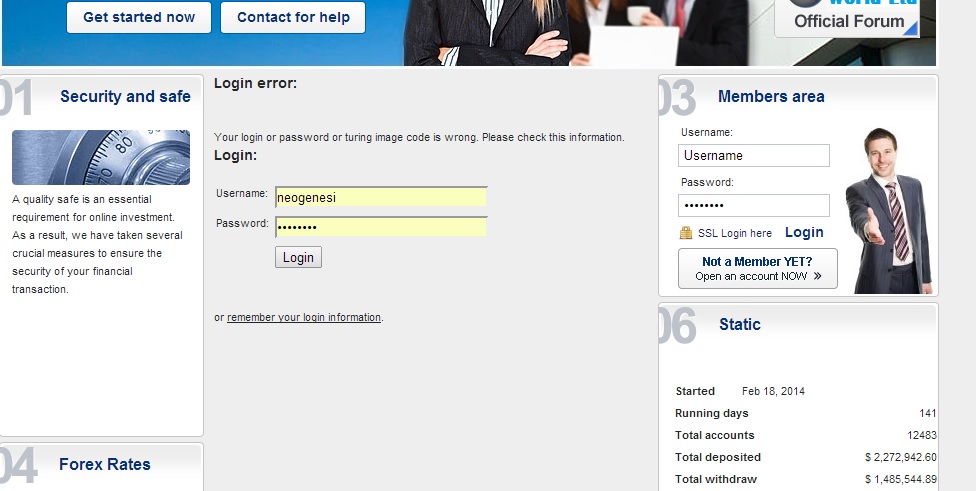This screenshot has width=976, height=491.
Task: Select the Static section heading
Action: tap(740, 325)
